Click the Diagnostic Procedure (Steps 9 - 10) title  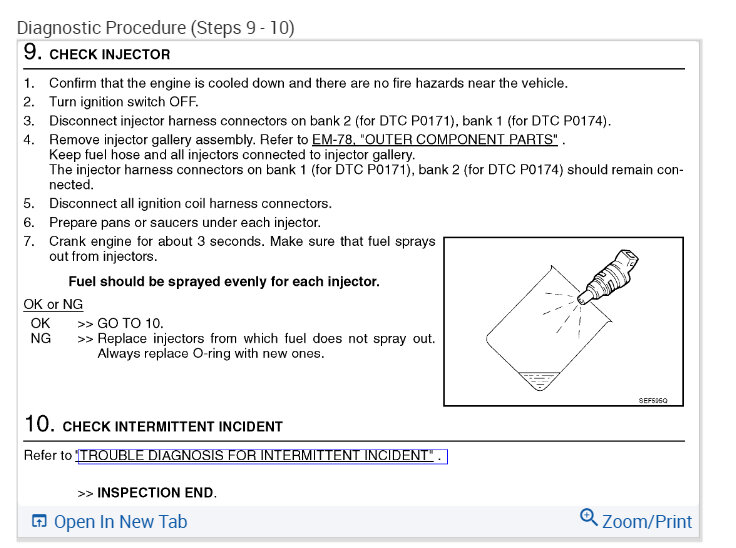click(156, 27)
